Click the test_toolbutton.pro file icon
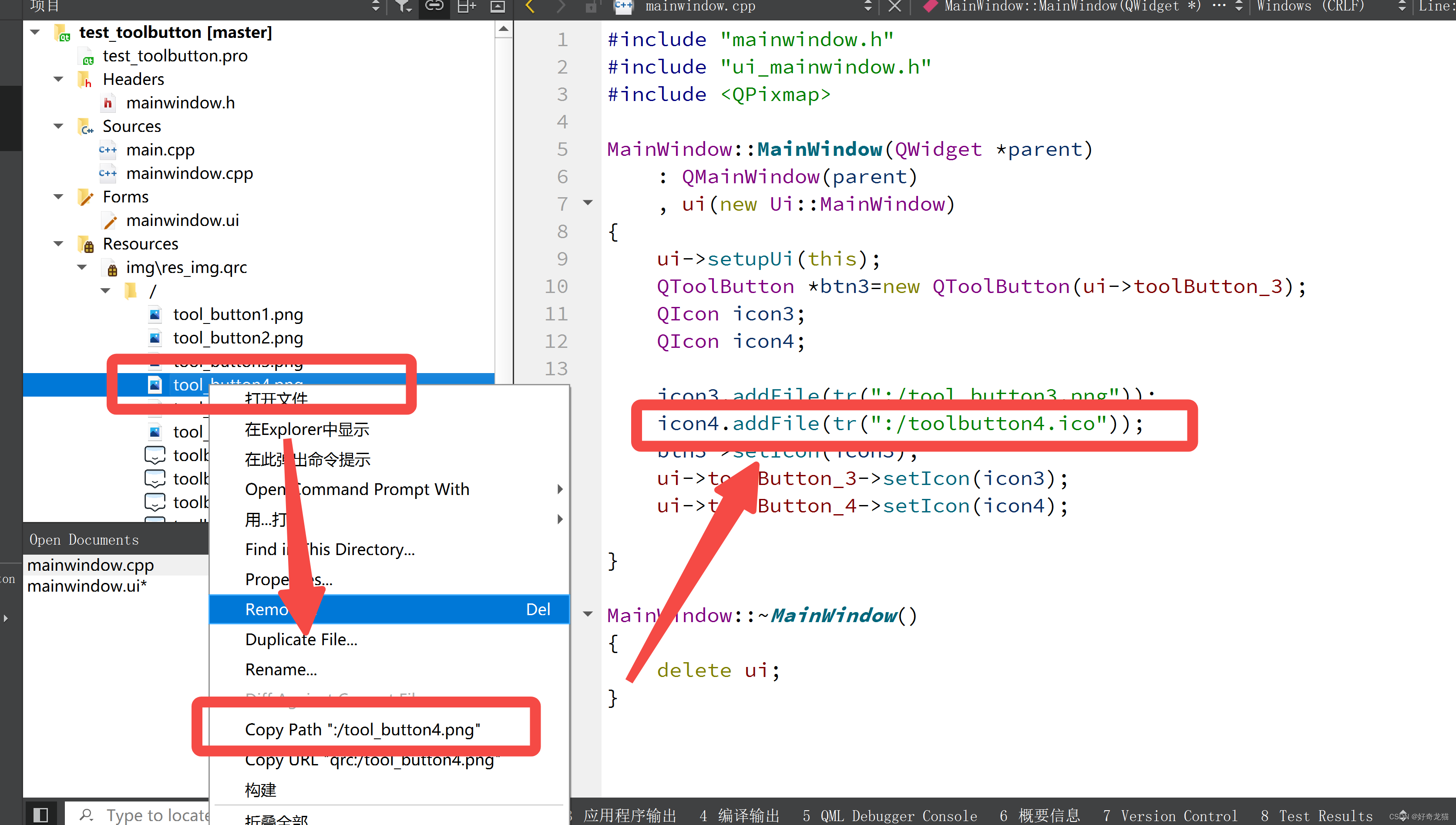 point(87,57)
